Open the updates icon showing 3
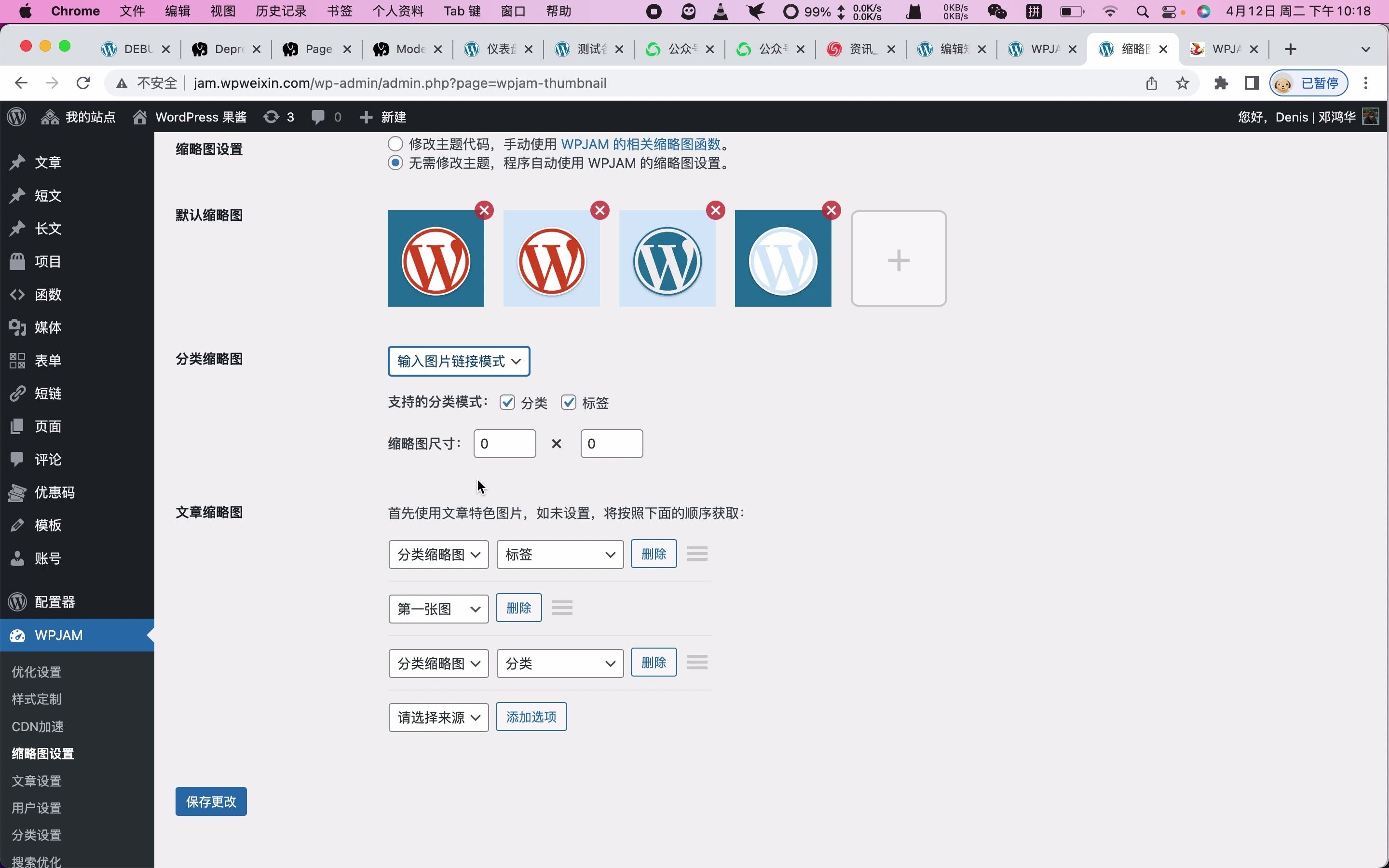The image size is (1389, 868). point(278,117)
